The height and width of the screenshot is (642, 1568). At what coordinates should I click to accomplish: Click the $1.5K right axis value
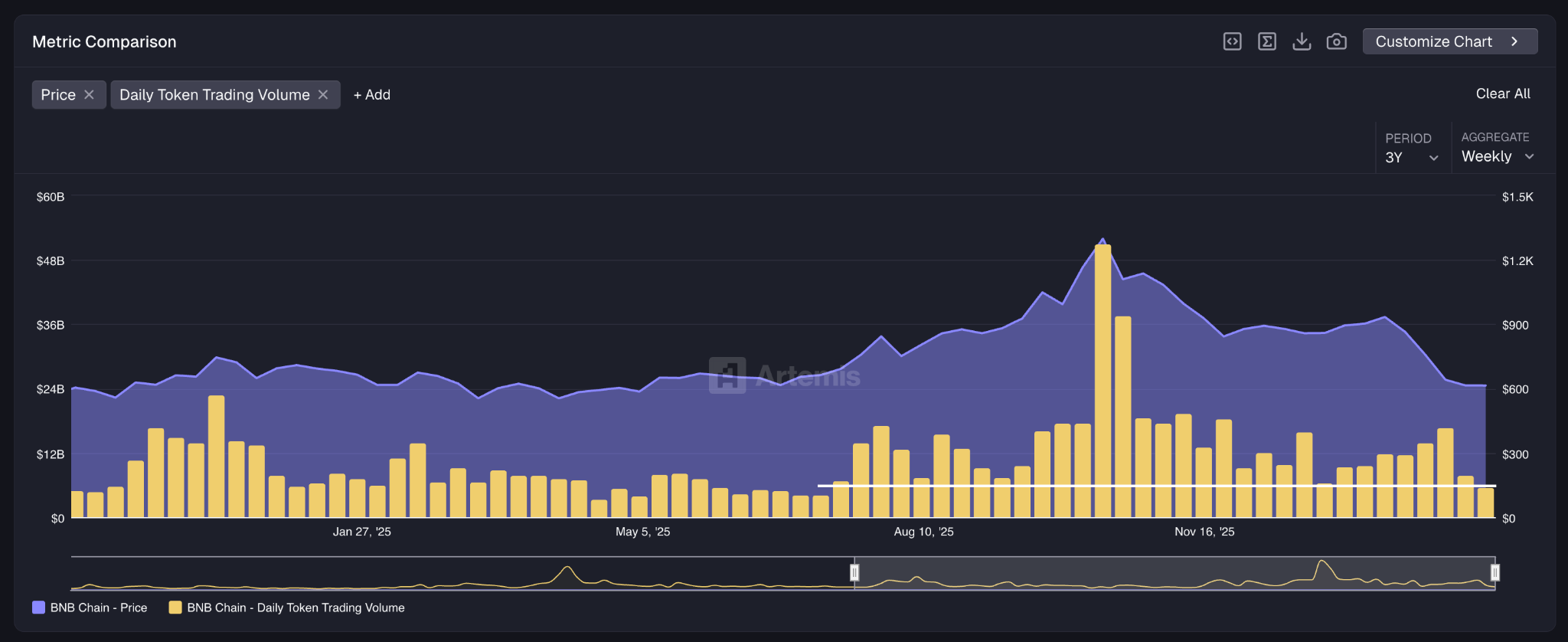coord(1517,197)
